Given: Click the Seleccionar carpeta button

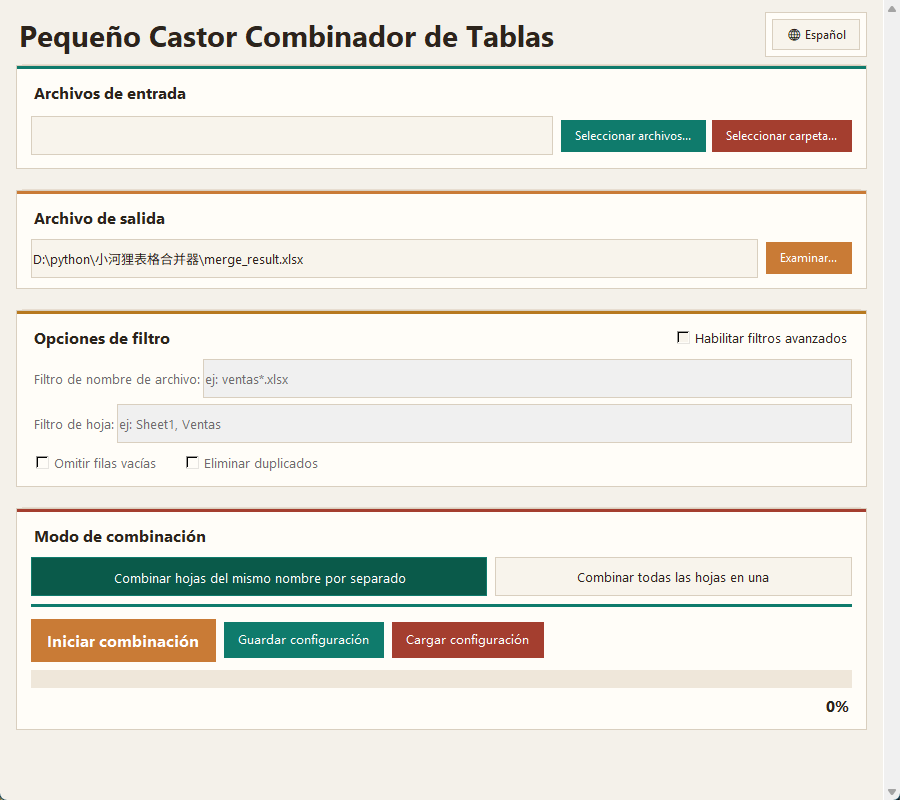Looking at the screenshot, I should [781, 136].
